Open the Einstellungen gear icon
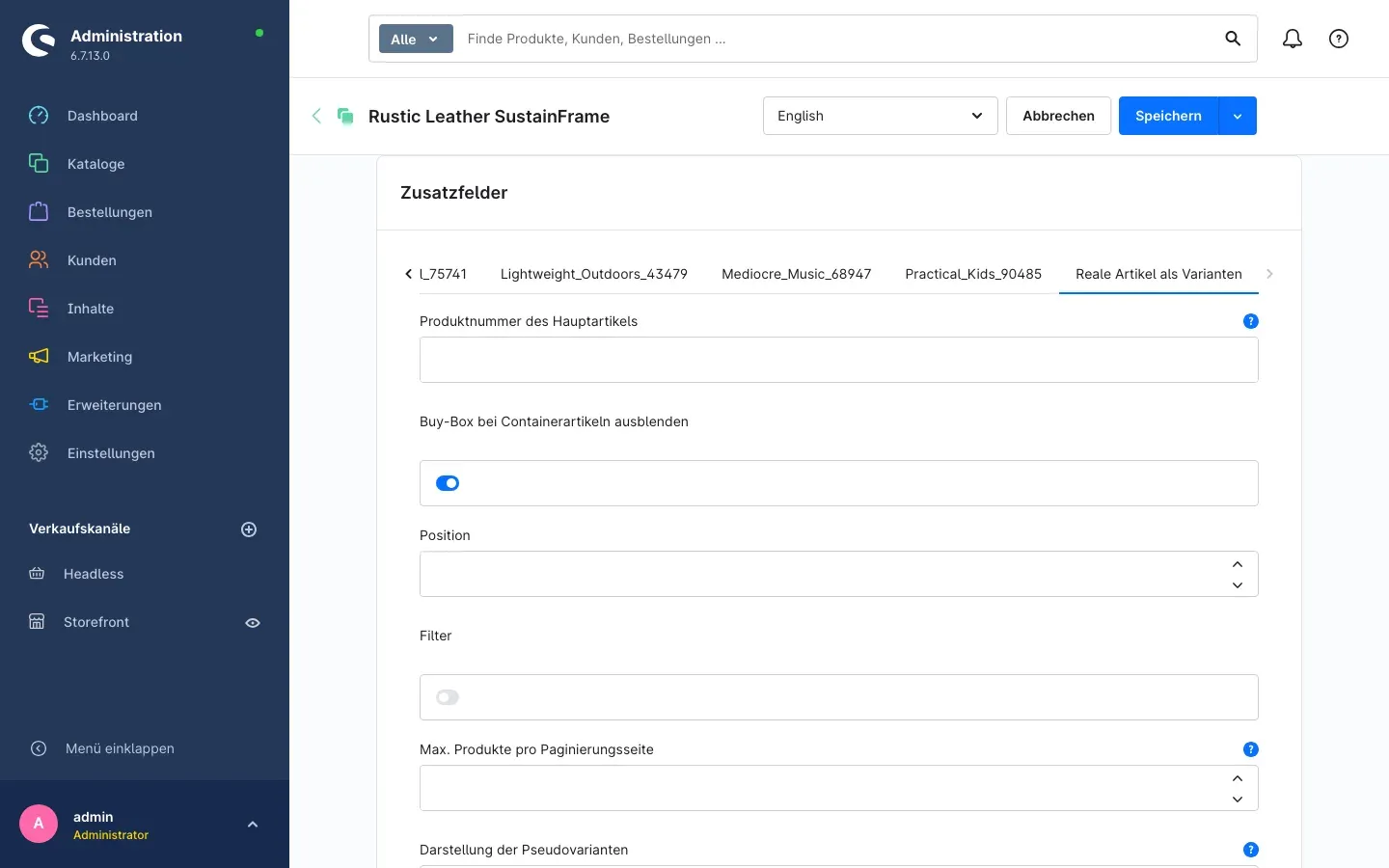 (x=39, y=453)
